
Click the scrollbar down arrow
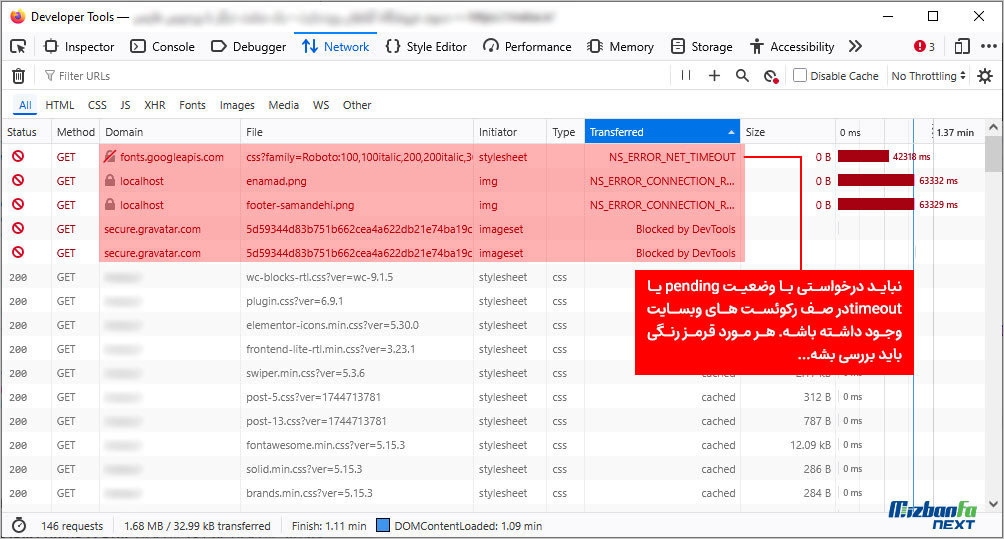(993, 504)
